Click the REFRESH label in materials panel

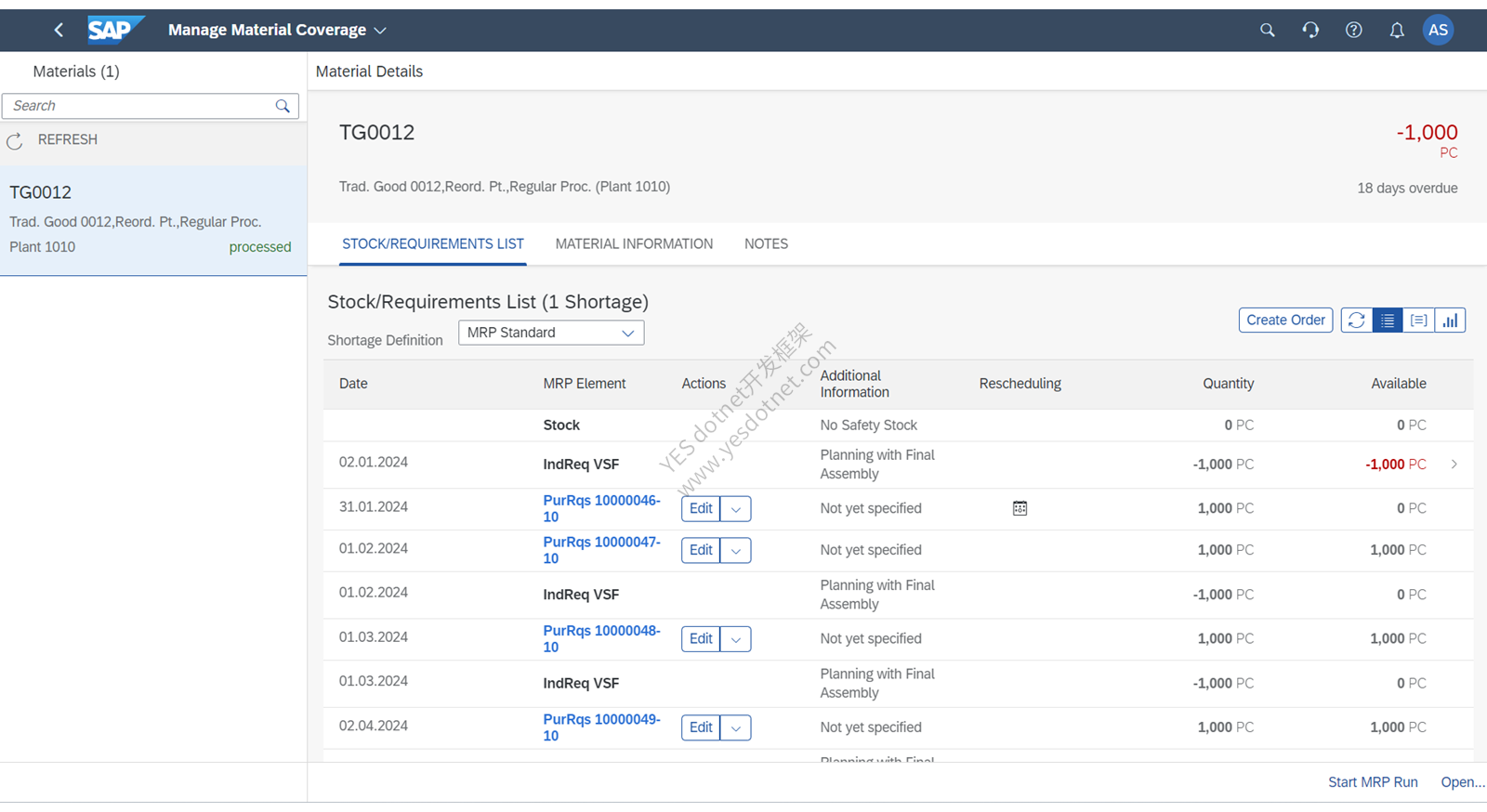tap(68, 139)
